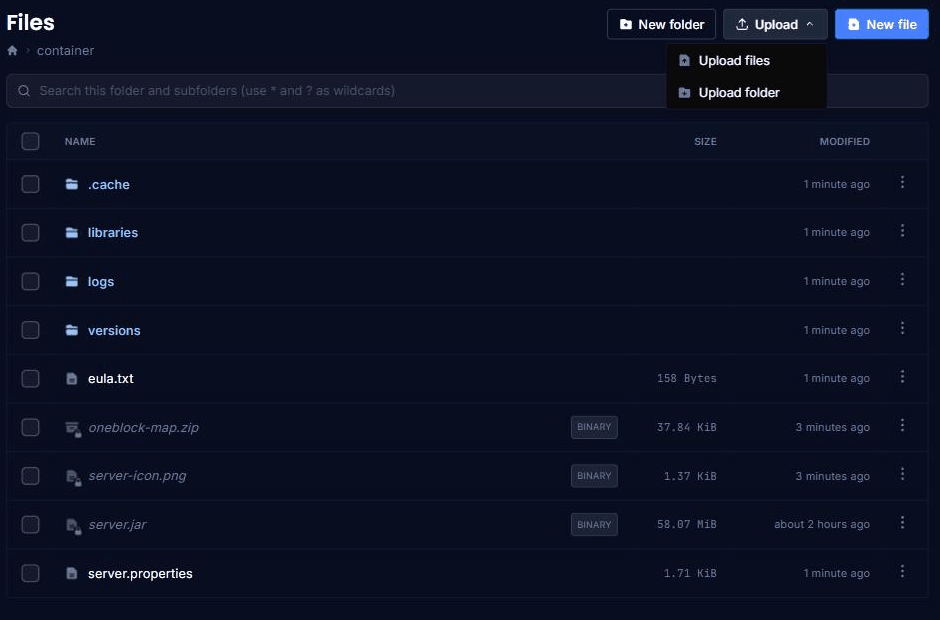Image resolution: width=940 pixels, height=620 pixels.
Task: Click the libraries folder icon
Action: 72,233
